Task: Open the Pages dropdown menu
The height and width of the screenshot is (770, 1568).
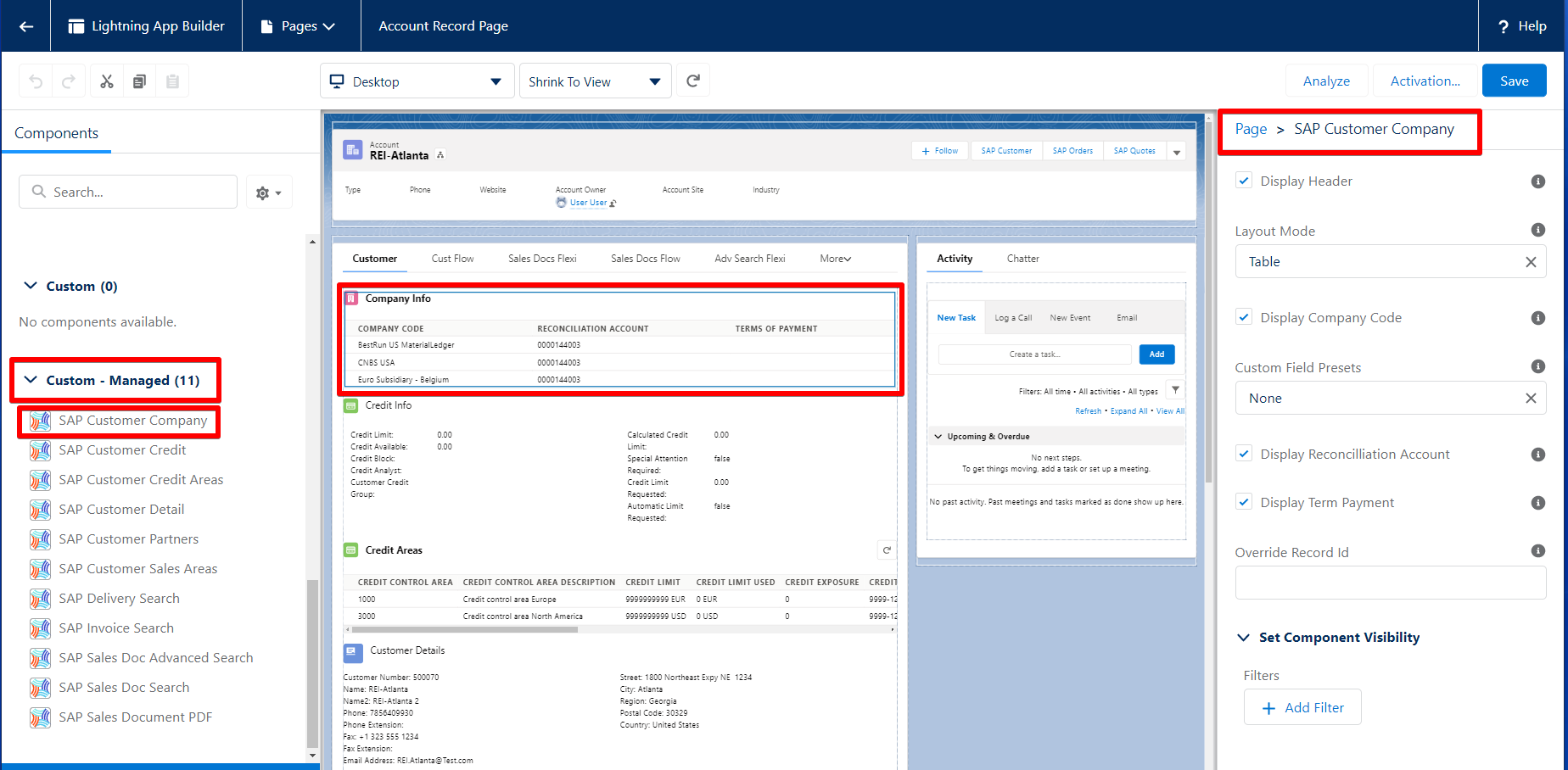Action: pyautogui.click(x=298, y=26)
